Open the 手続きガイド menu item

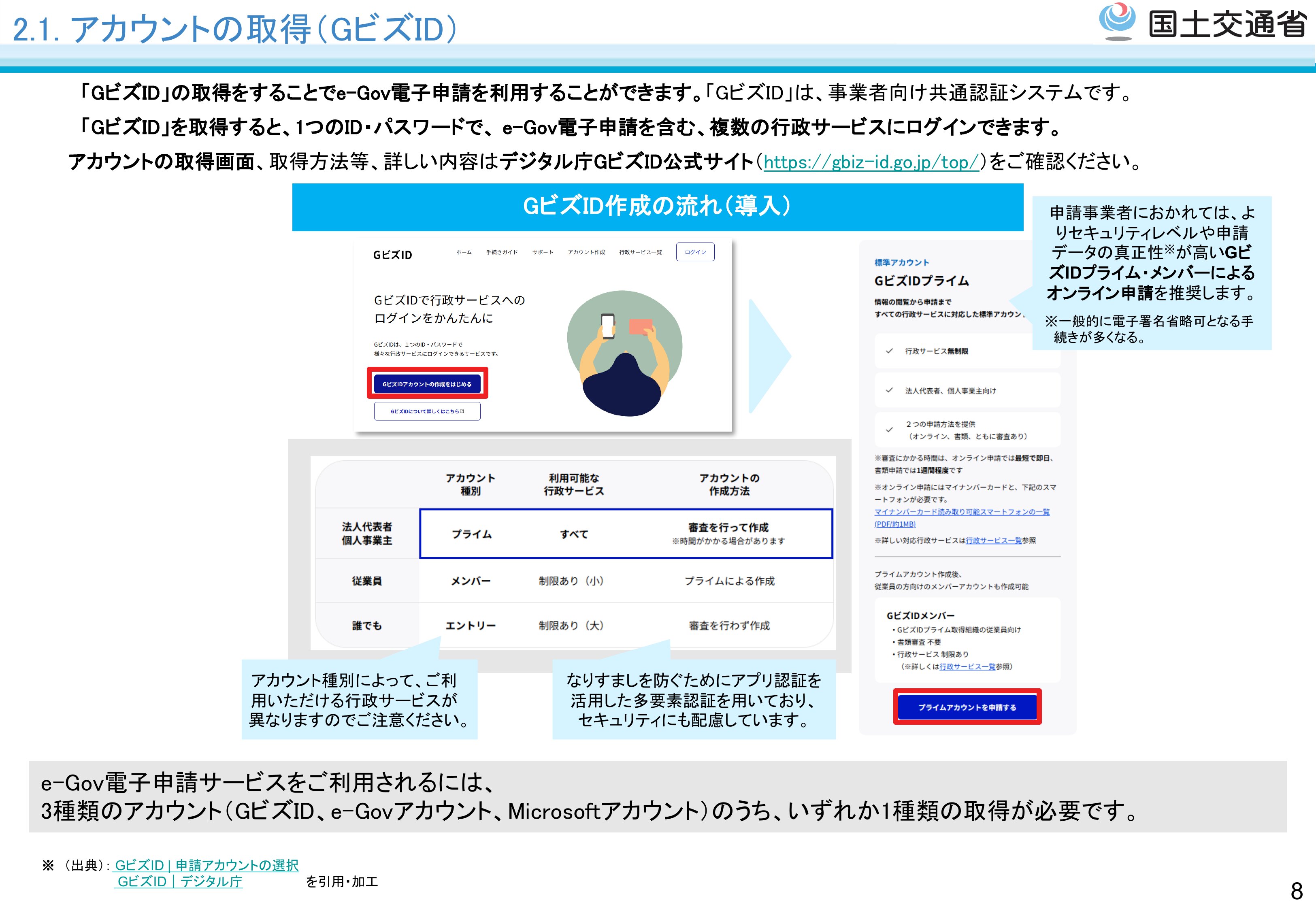[x=502, y=252]
